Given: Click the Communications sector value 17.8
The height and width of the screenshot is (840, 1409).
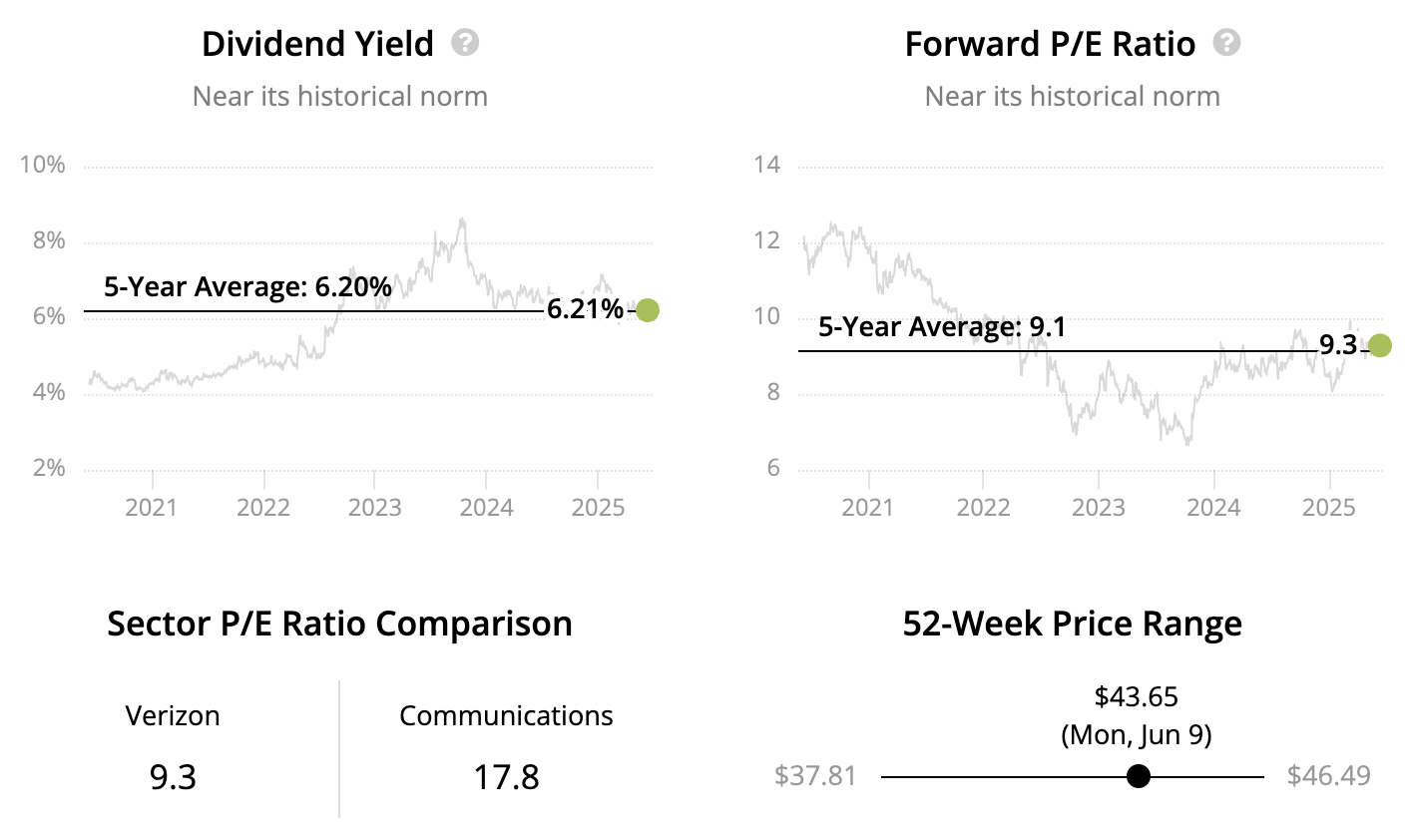Looking at the screenshot, I should coord(506,776).
